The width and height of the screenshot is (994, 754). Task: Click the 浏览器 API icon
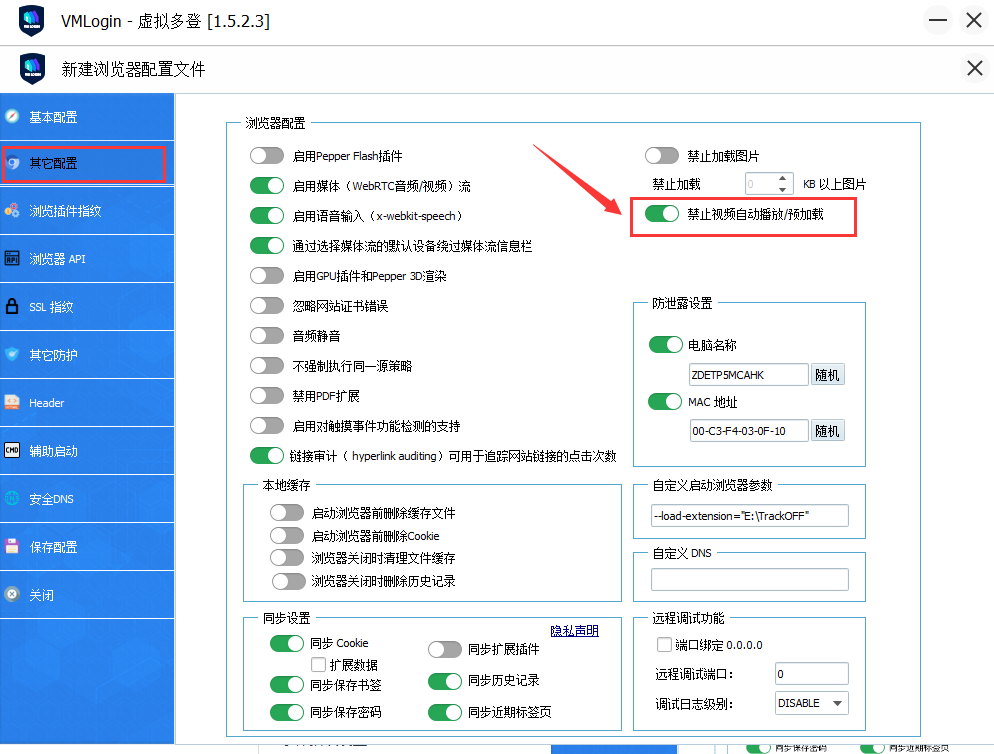pyautogui.click(x=12, y=258)
